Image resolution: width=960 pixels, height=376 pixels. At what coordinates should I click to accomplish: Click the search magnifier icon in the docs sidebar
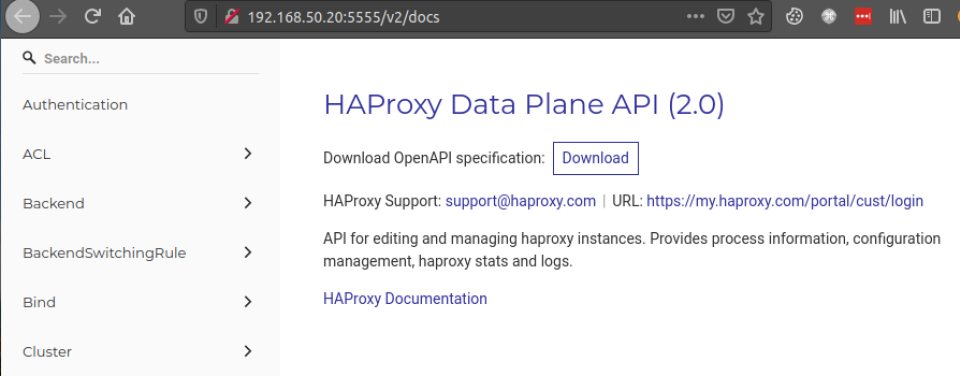[29, 58]
